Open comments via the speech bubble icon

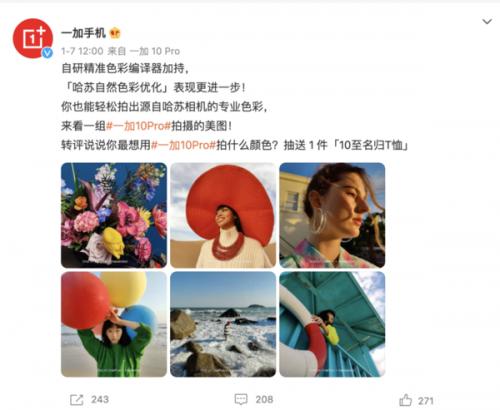pos(241,399)
